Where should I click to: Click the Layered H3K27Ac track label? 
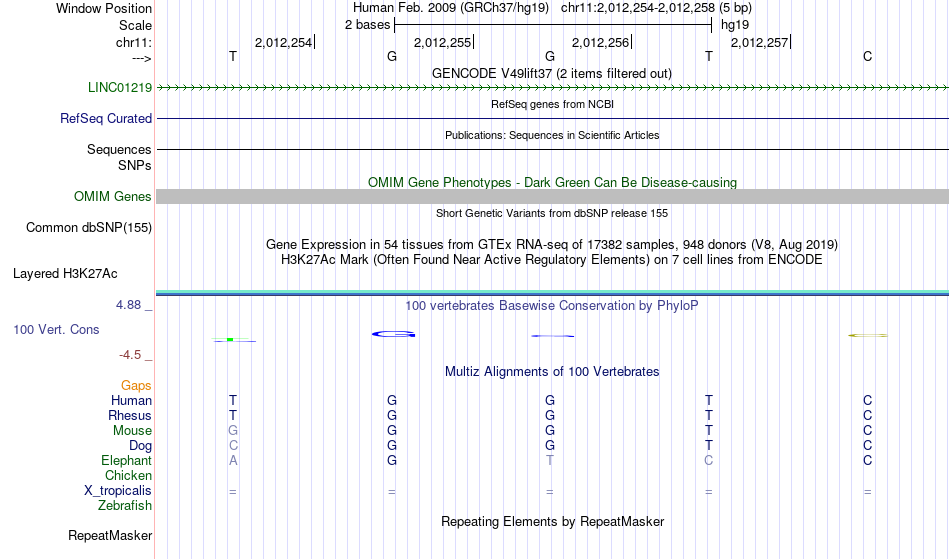(65, 273)
